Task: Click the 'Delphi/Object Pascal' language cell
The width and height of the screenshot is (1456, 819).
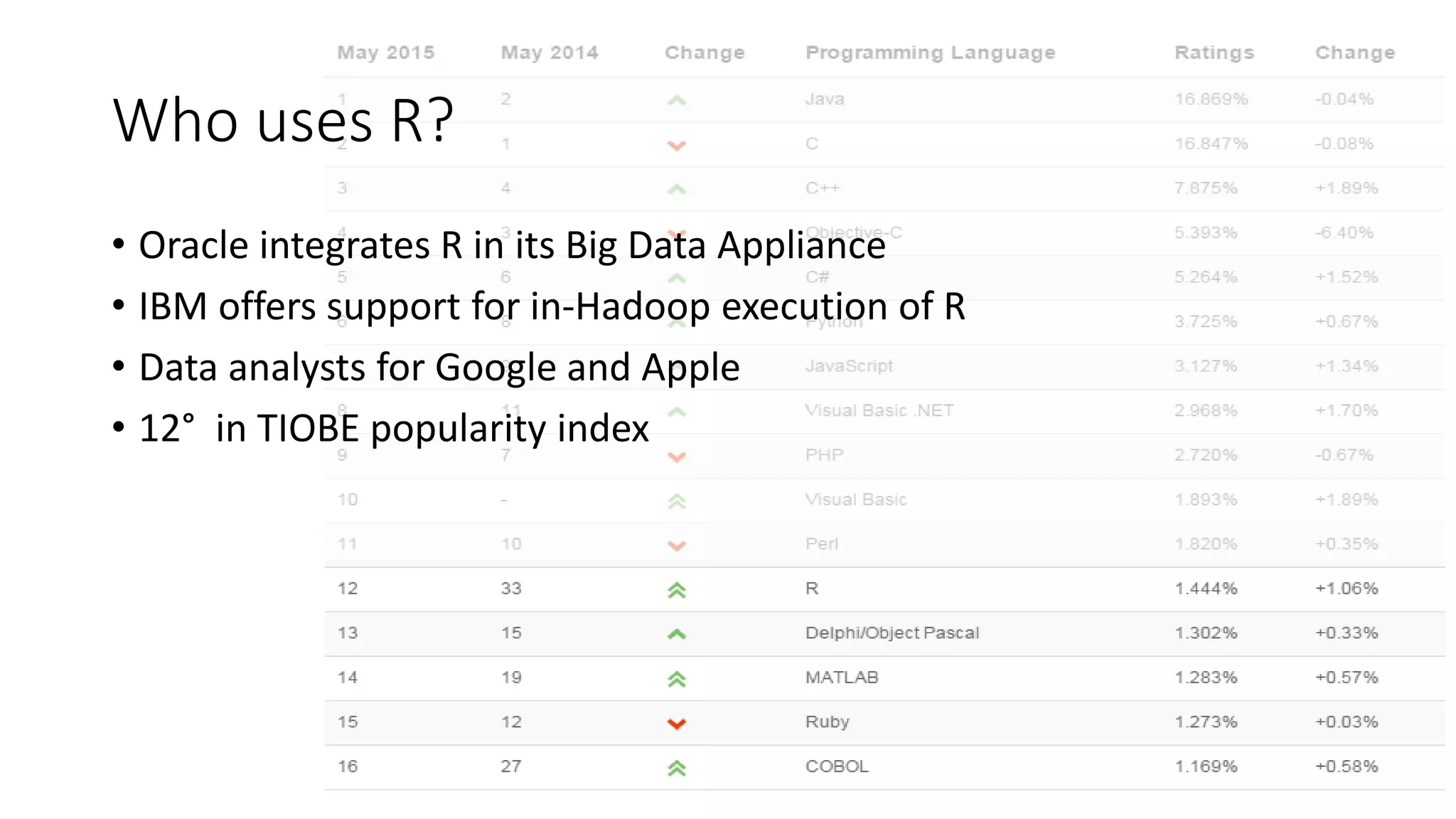Action: [892, 633]
